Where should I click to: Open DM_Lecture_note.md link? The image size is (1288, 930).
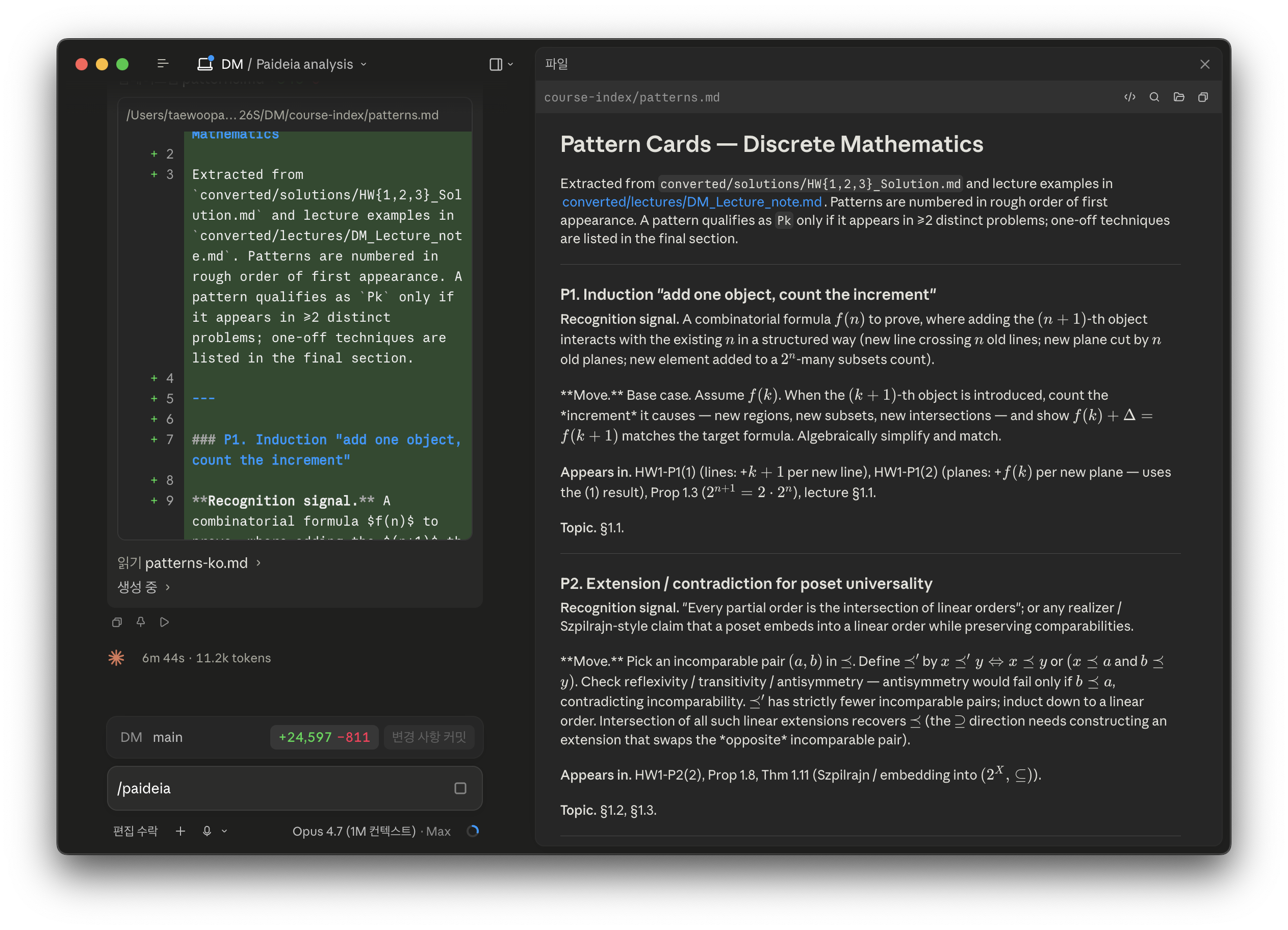click(692, 202)
